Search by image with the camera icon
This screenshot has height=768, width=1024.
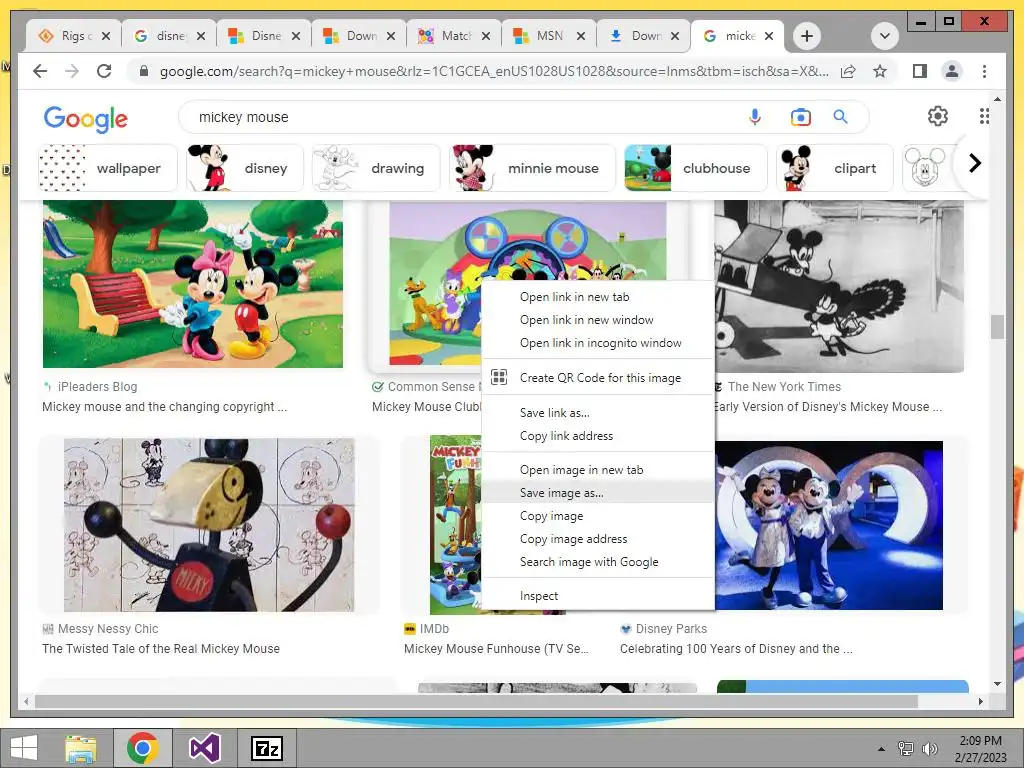click(x=801, y=117)
